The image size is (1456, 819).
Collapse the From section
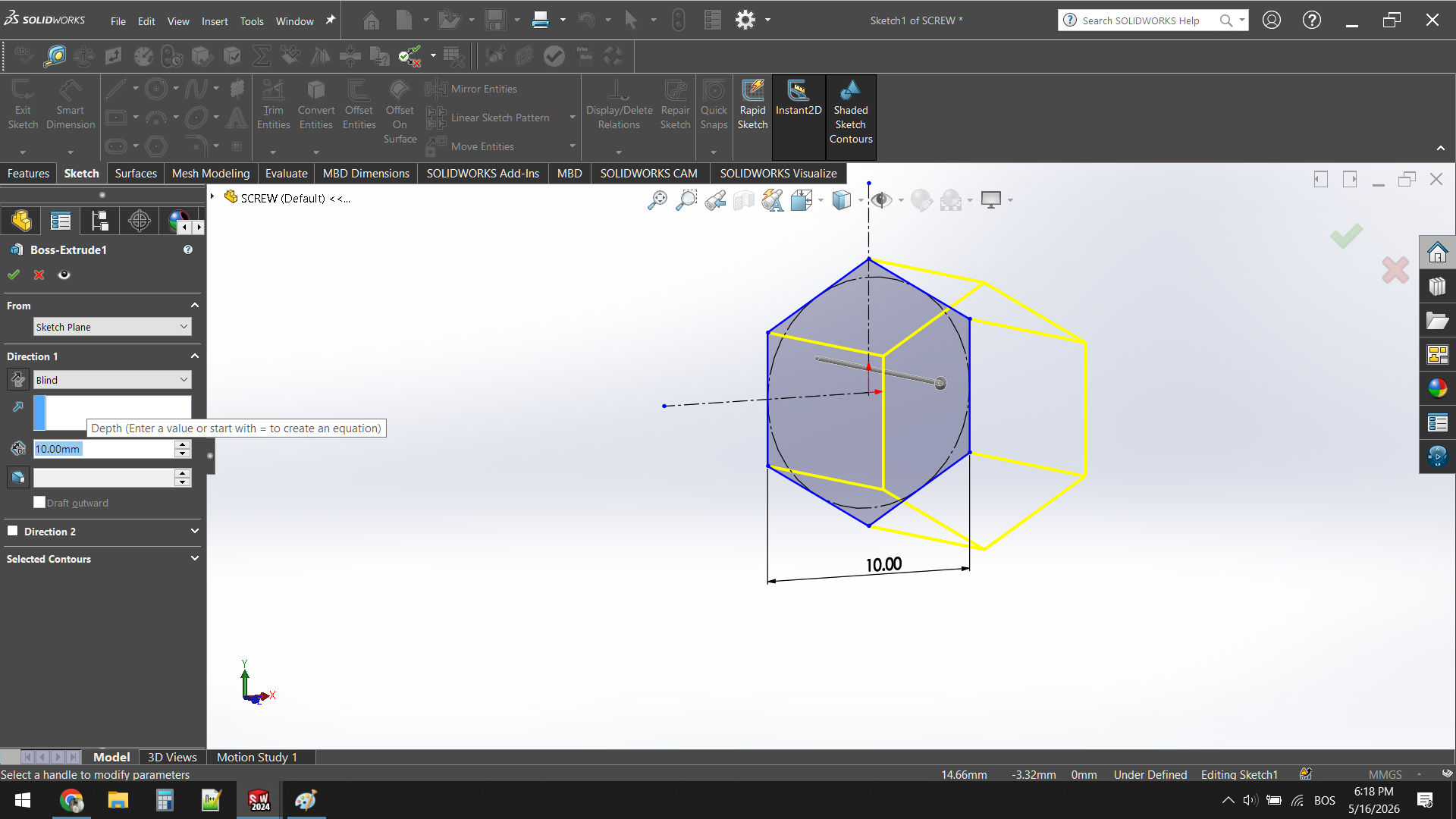click(x=195, y=305)
